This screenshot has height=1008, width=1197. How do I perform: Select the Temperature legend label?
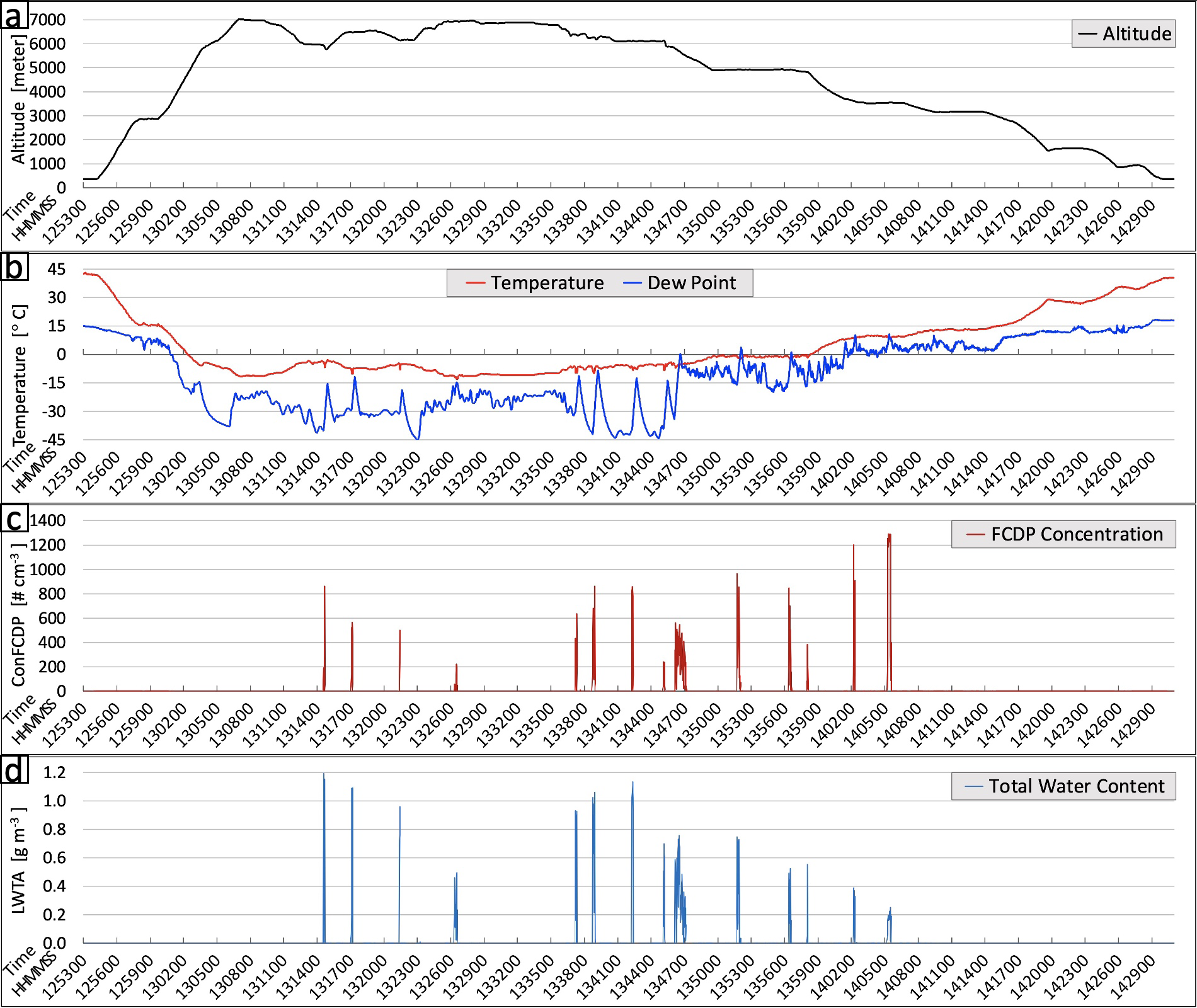pos(547,283)
